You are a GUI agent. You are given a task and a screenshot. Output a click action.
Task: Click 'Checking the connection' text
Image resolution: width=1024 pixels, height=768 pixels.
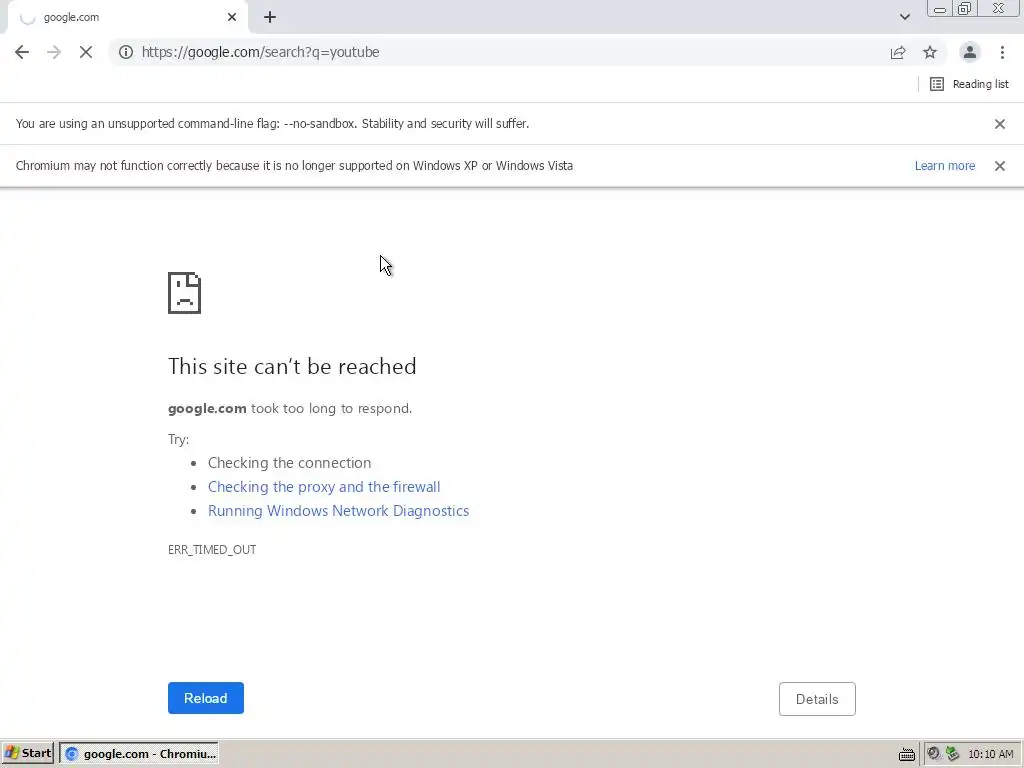pyautogui.click(x=289, y=463)
